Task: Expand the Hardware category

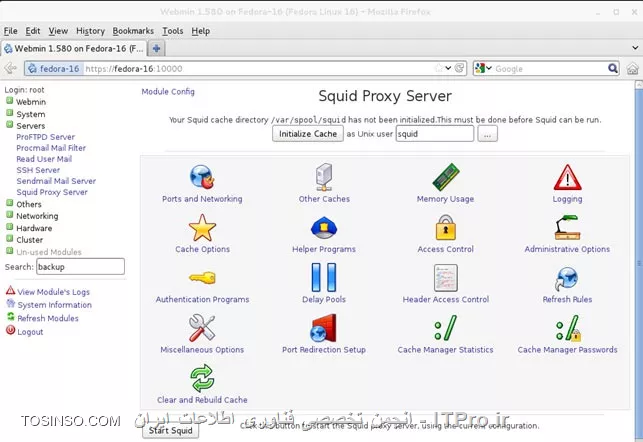Action: tap(9, 226)
